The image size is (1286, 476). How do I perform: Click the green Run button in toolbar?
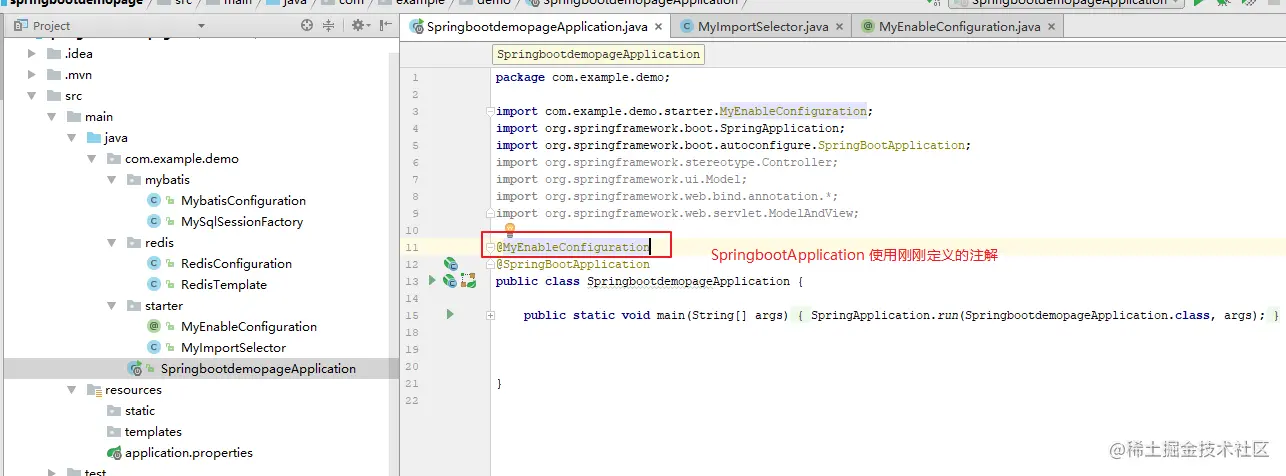click(x=1199, y=3)
